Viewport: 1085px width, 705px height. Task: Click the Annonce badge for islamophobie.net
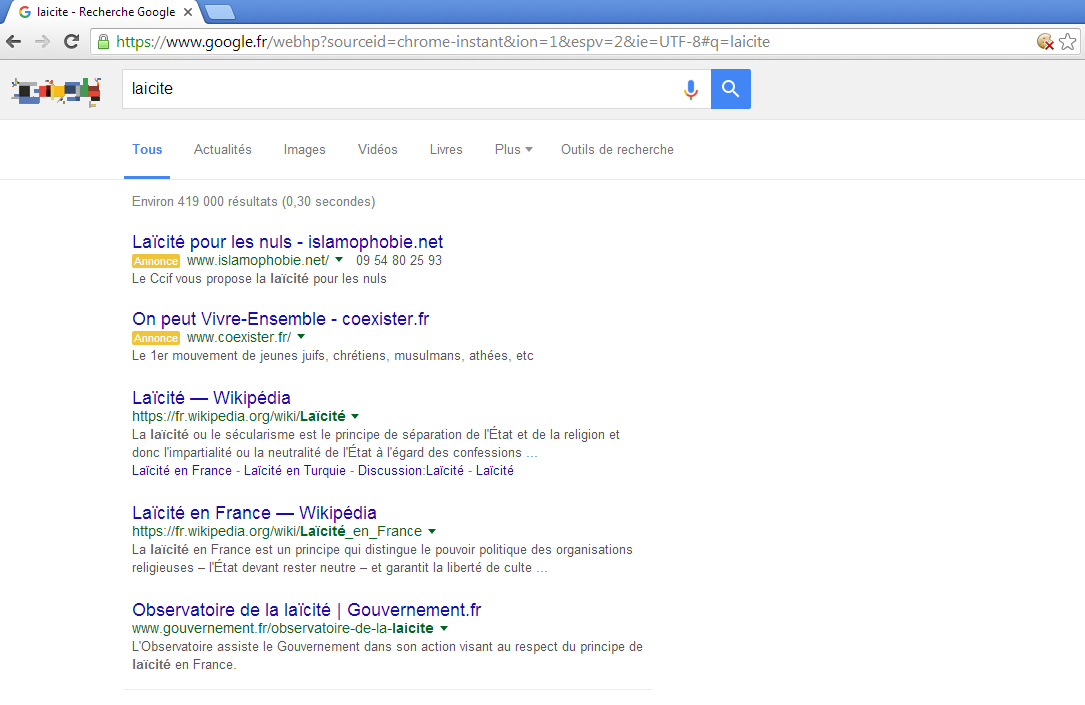pos(156,261)
